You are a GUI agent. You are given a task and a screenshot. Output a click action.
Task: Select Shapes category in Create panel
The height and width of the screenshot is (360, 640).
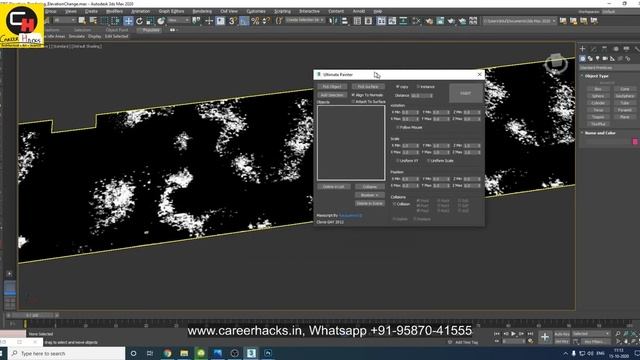point(590,59)
